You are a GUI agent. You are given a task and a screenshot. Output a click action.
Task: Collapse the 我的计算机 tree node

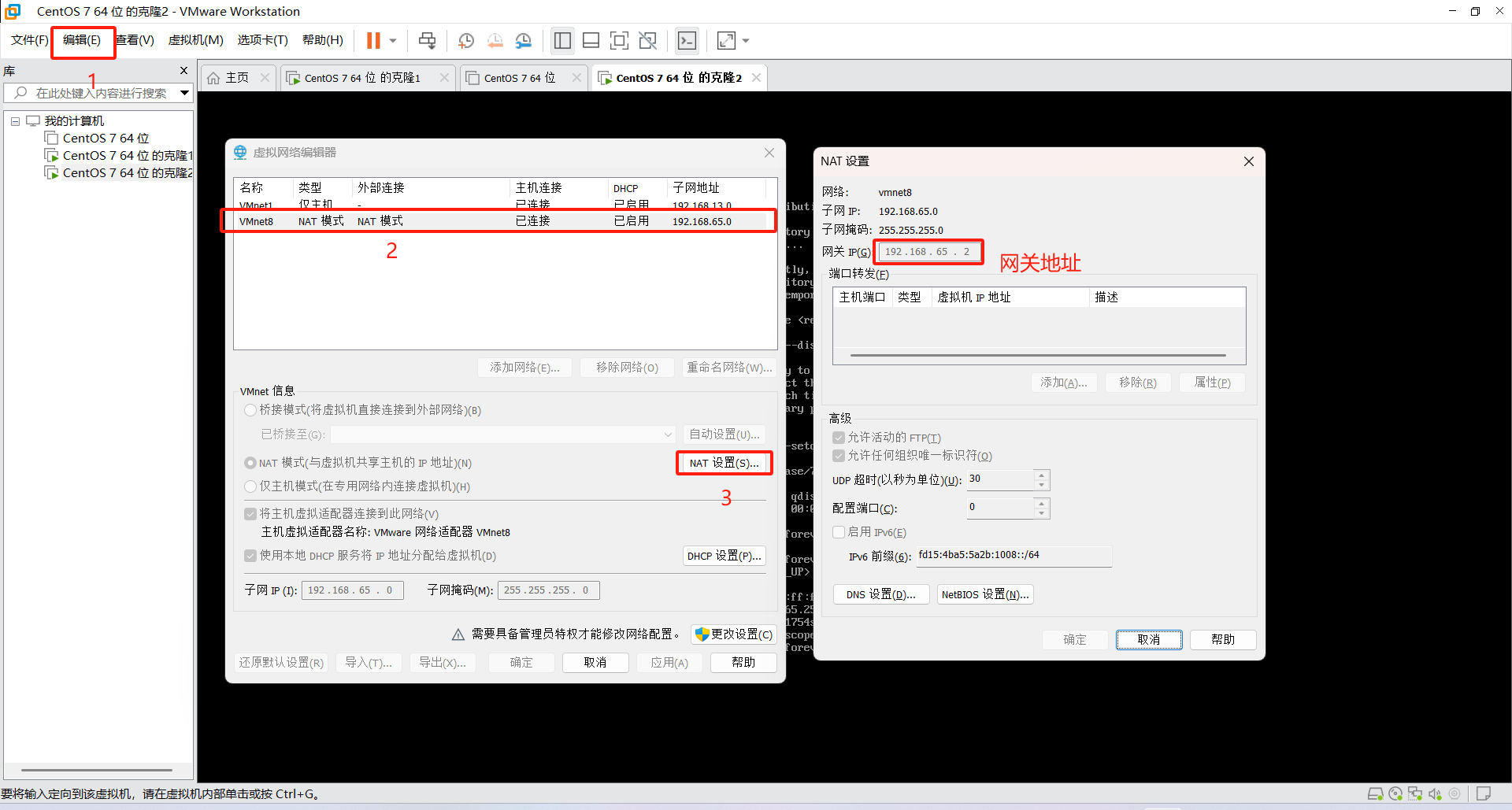(x=15, y=120)
